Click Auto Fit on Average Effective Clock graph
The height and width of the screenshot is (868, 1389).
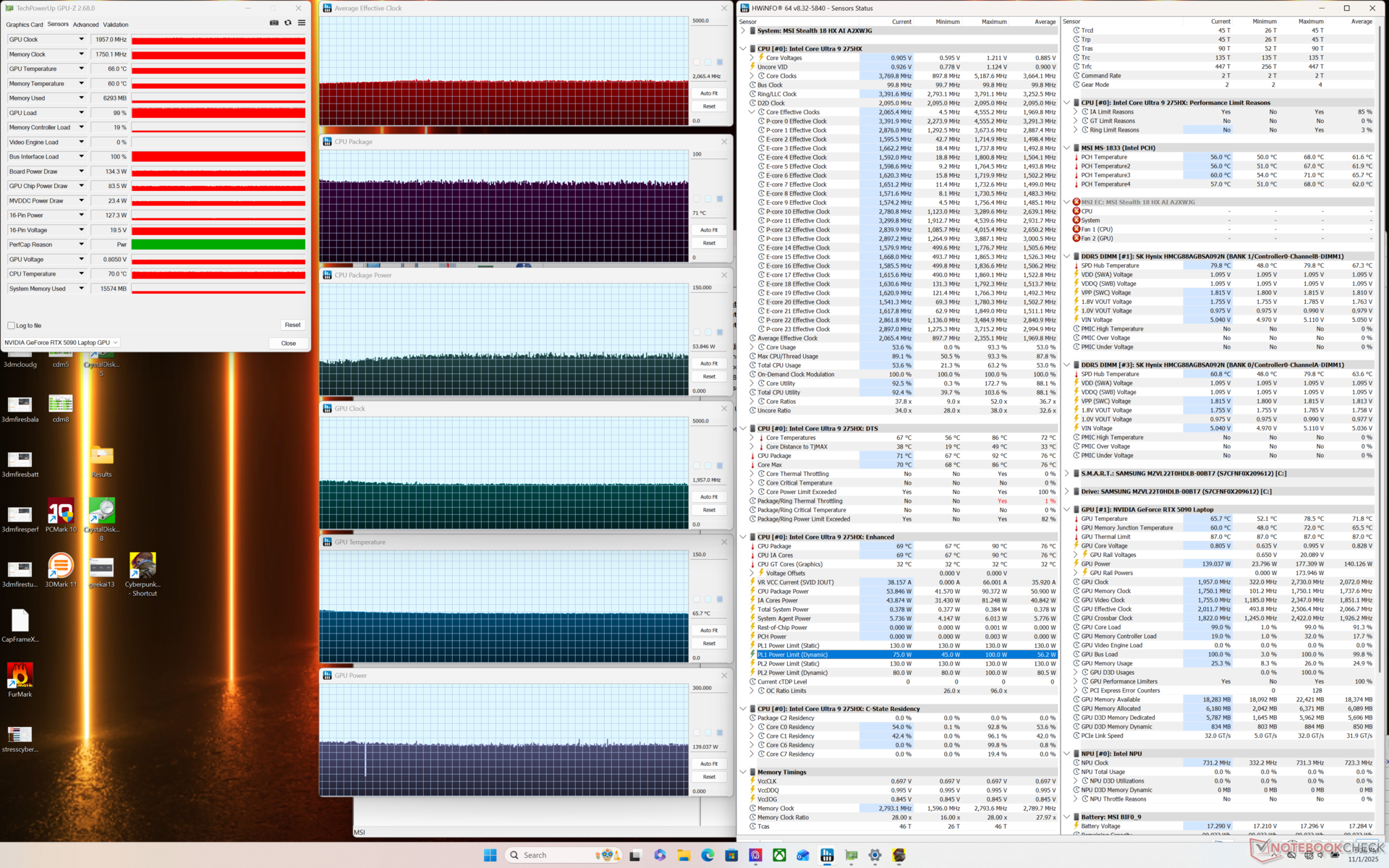[x=709, y=93]
